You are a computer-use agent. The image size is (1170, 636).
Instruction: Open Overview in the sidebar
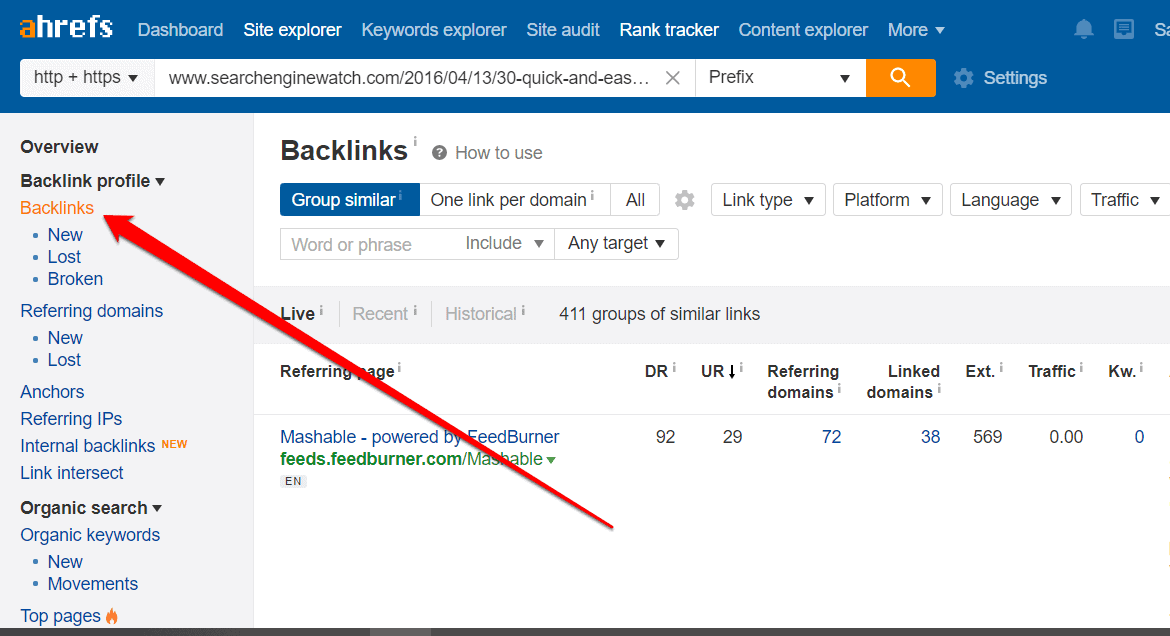(x=59, y=147)
